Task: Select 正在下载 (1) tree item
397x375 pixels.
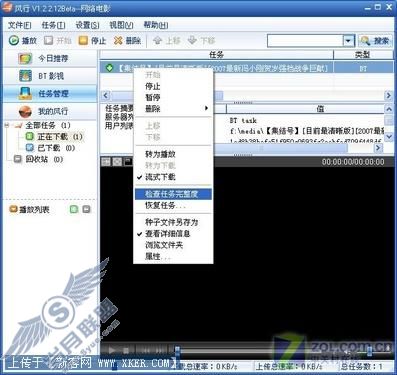Action: 60,137
